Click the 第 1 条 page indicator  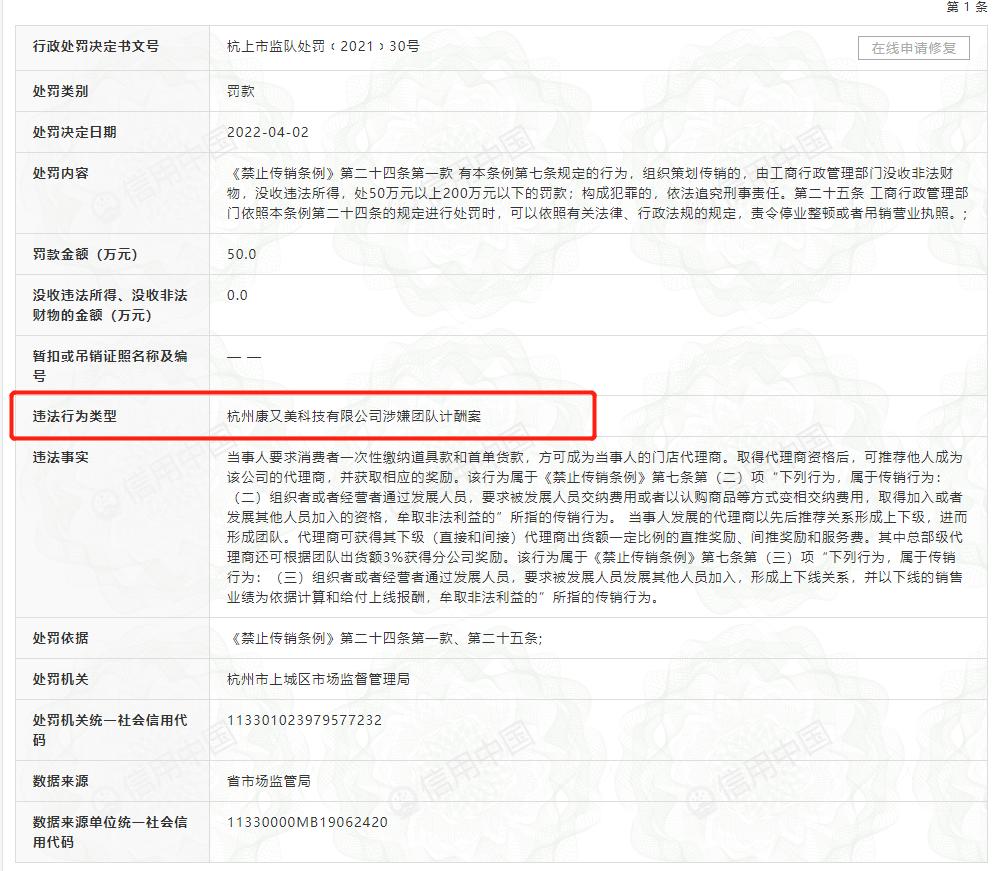point(966,9)
